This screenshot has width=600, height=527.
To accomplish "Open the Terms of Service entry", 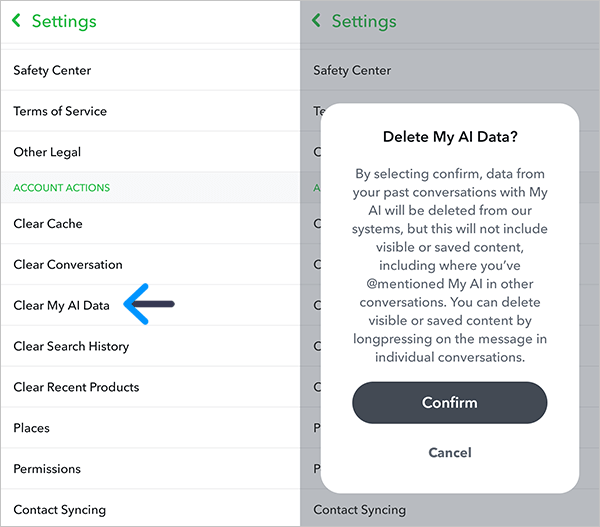I will tap(60, 111).
